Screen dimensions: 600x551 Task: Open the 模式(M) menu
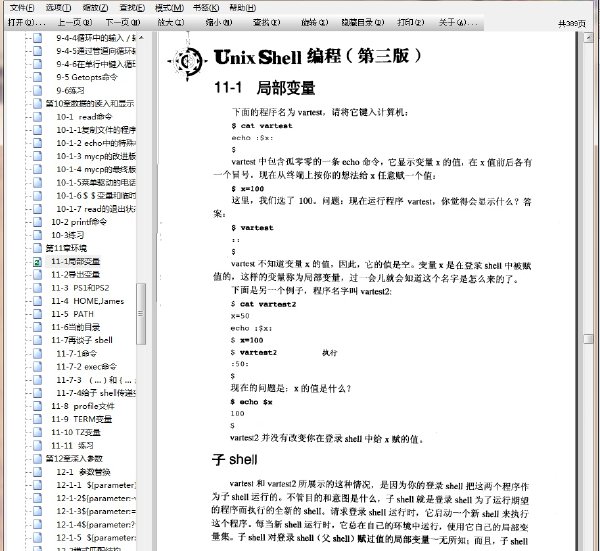(x=169, y=8)
